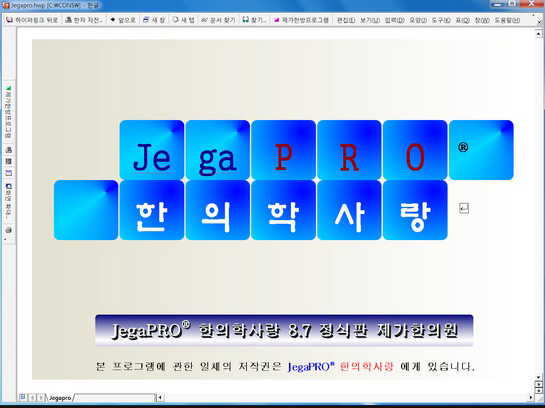The width and height of the screenshot is (545, 408).
Task: Click the next page button below the vertical scrollbar
Action: click(538, 391)
